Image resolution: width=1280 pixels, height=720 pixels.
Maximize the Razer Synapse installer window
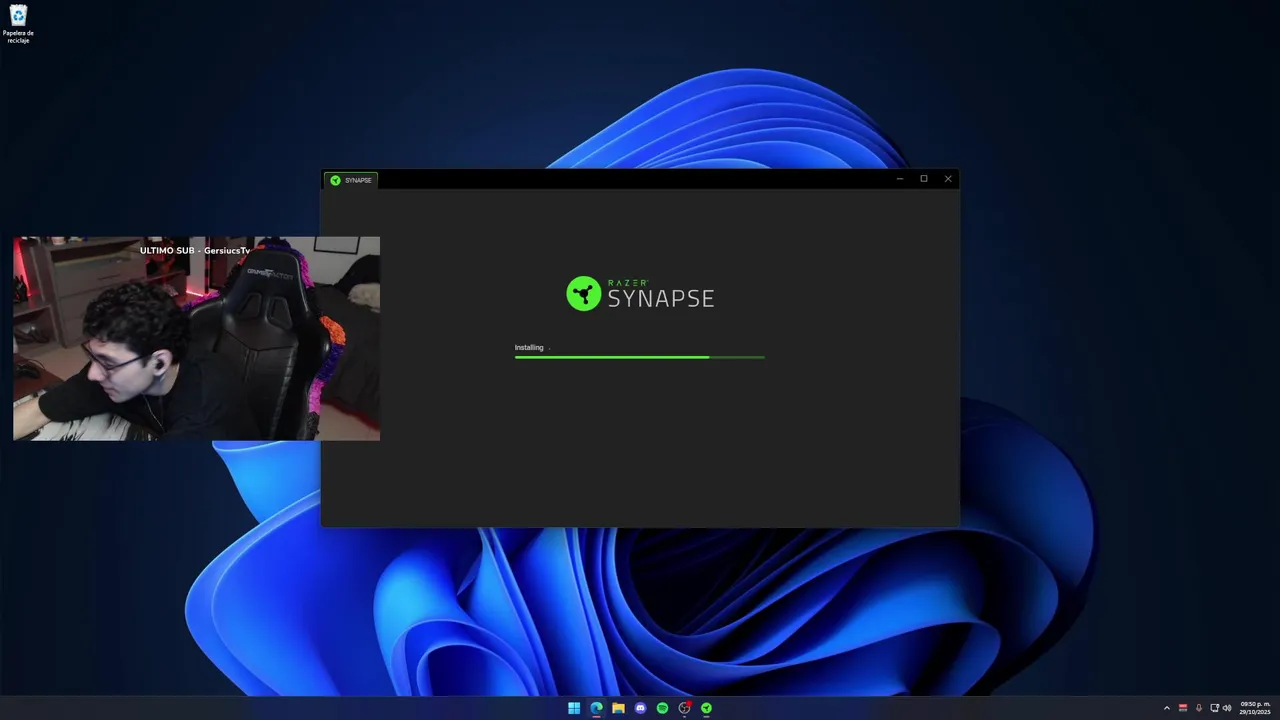924,179
